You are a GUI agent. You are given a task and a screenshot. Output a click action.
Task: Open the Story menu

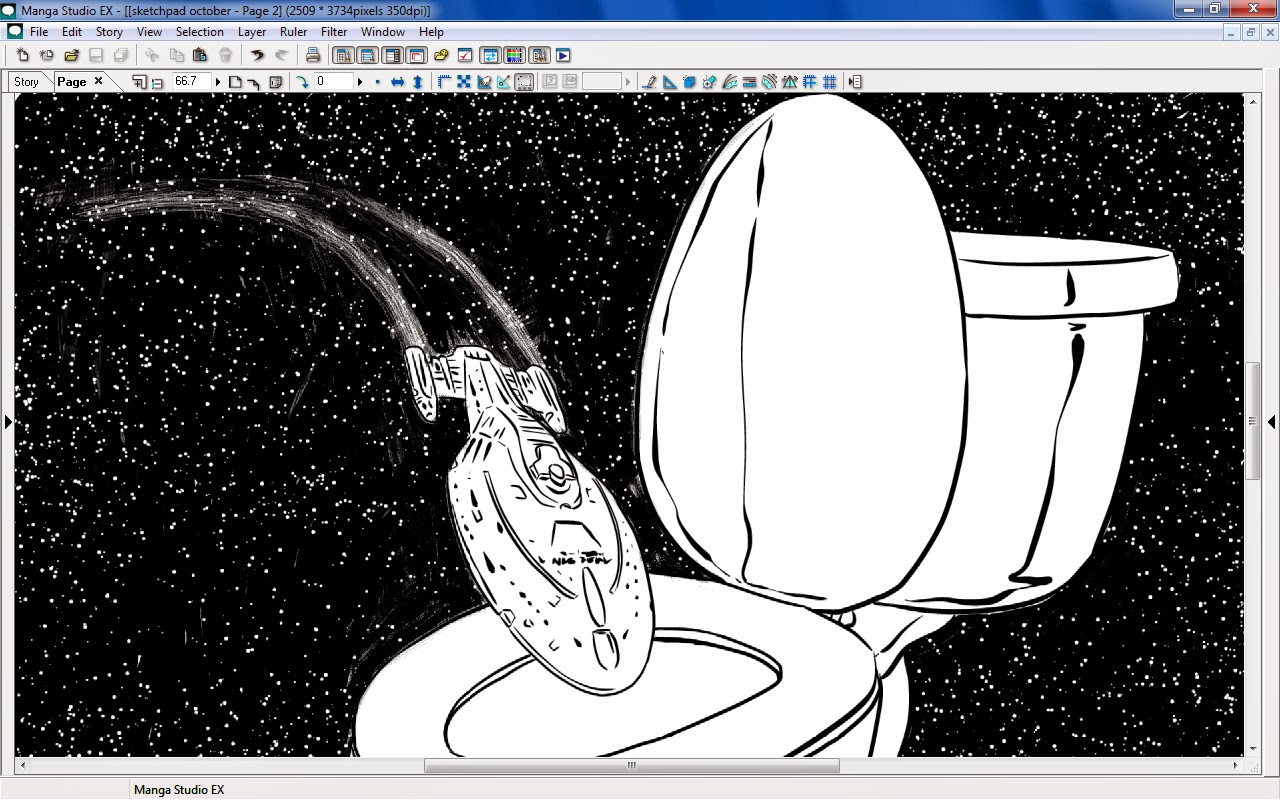tap(109, 32)
